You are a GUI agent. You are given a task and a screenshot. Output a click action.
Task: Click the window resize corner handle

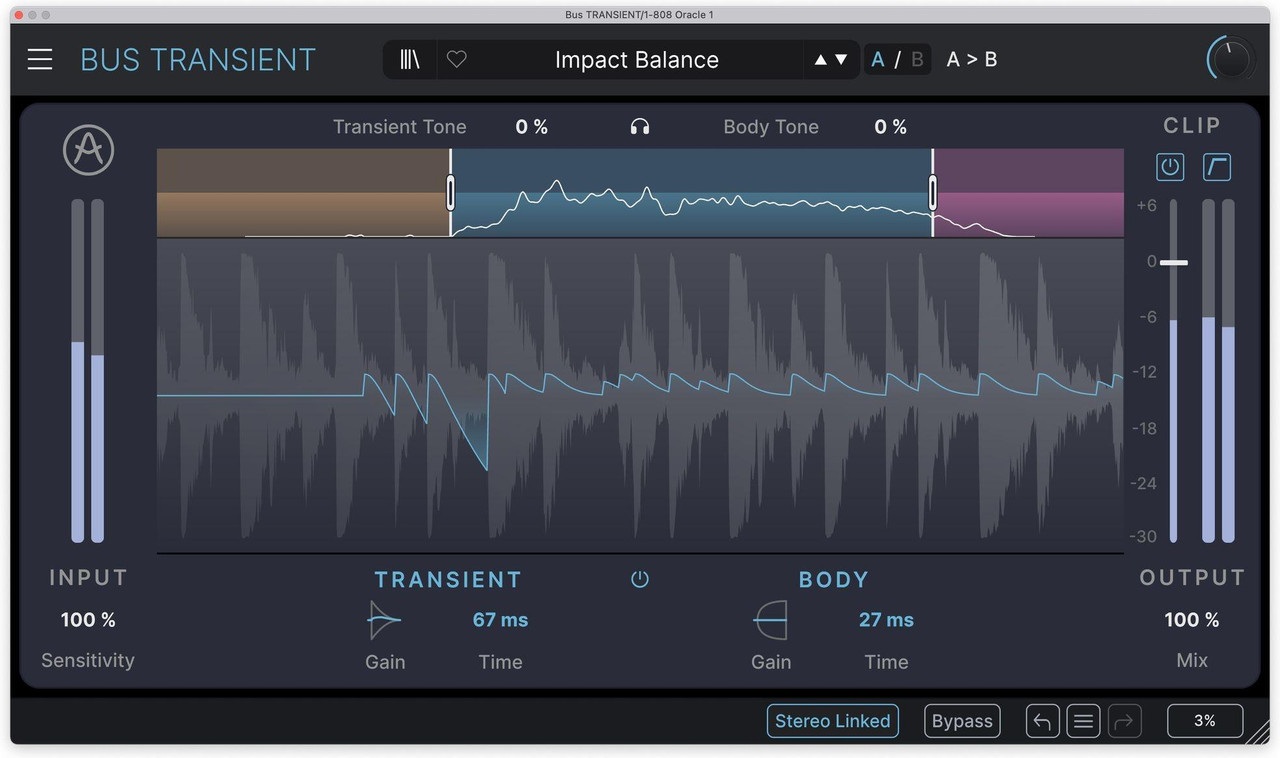coord(1257,735)
